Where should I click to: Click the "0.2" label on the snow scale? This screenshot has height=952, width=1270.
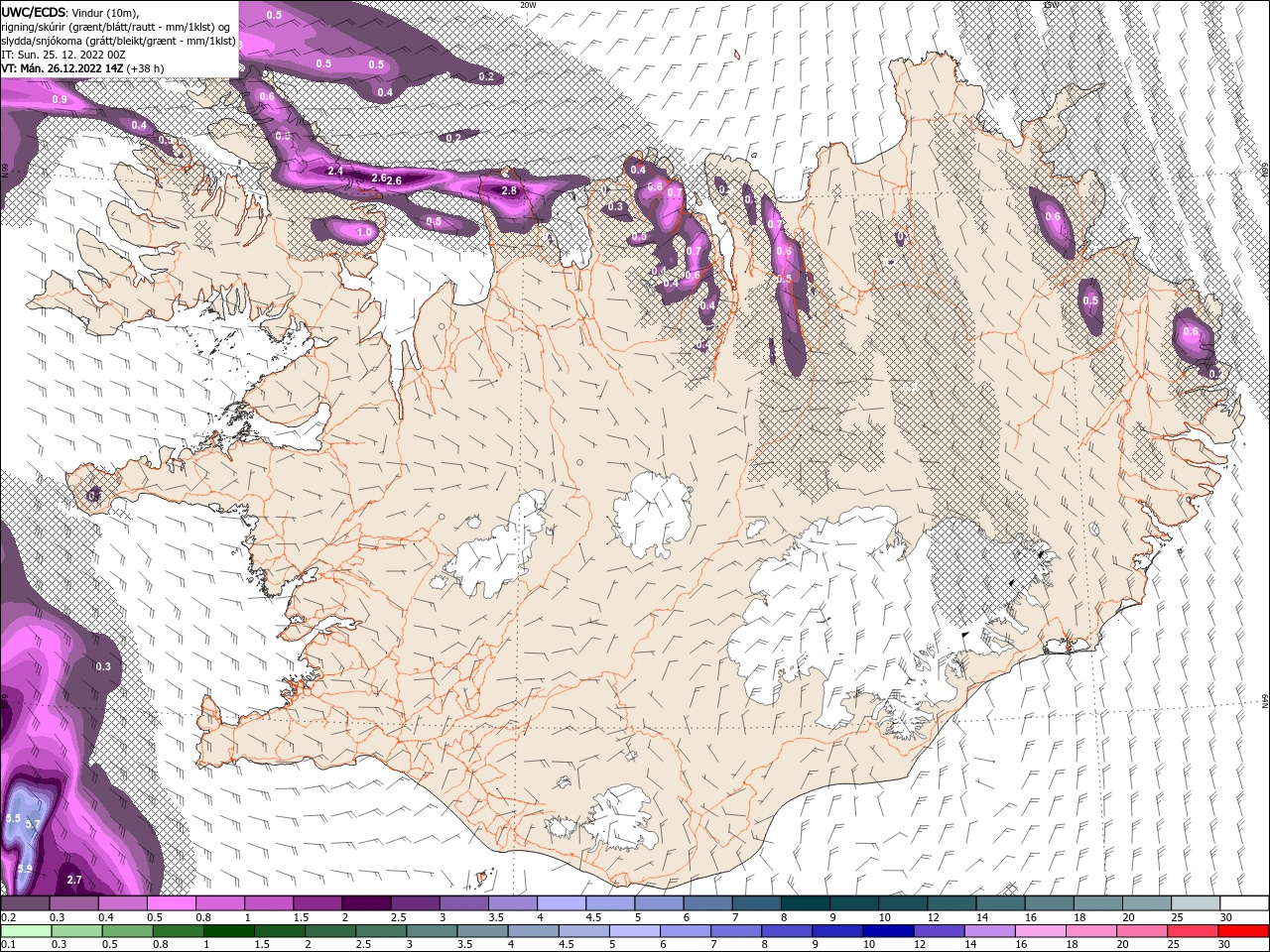pyautogui.click(x=7, y=917)
